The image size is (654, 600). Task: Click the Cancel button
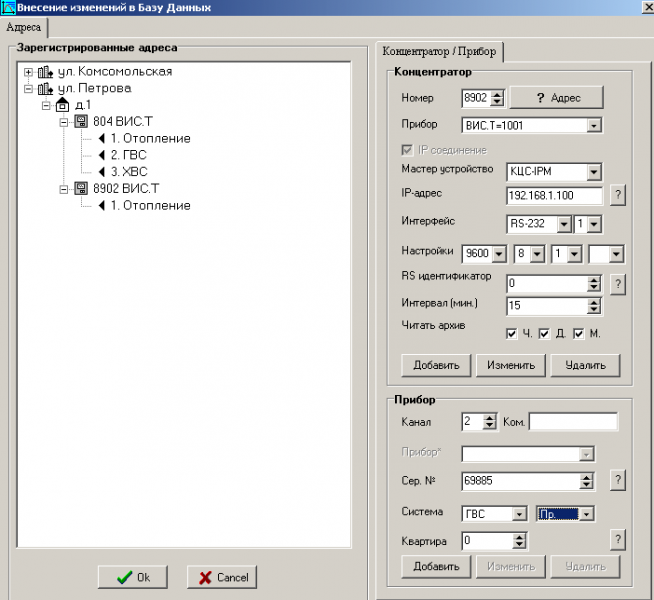click(x=222, y=577)
